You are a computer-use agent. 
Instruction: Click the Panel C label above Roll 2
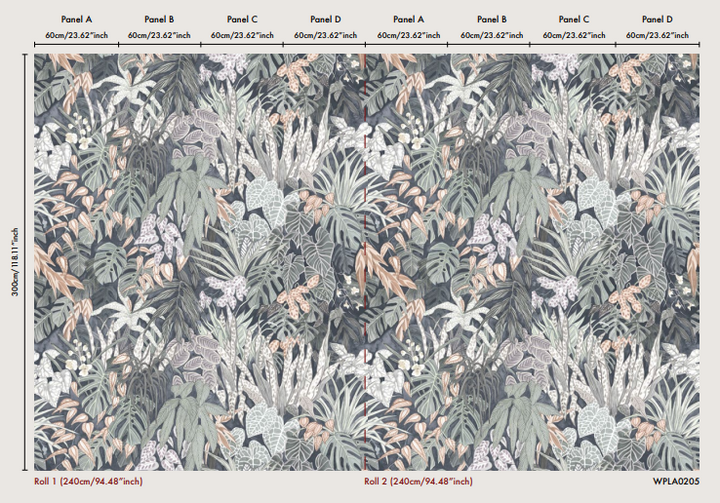(573, 19)
